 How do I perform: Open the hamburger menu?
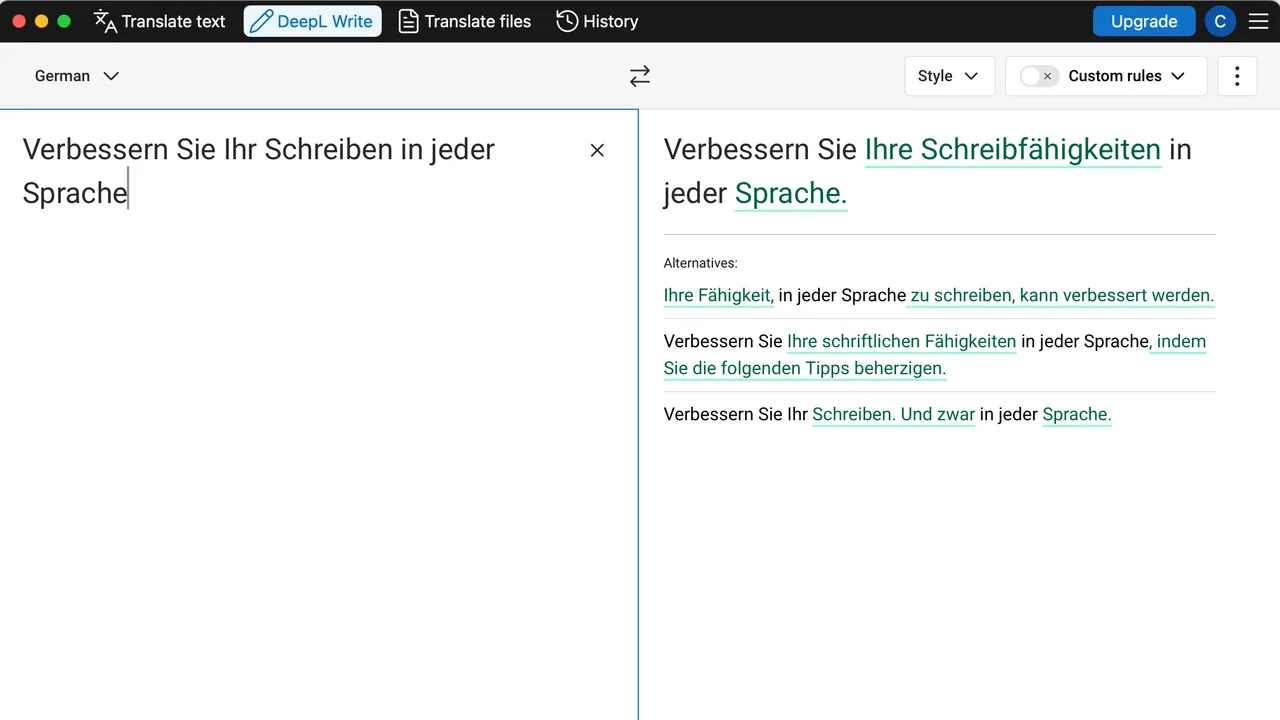(x=1258, y=21)
